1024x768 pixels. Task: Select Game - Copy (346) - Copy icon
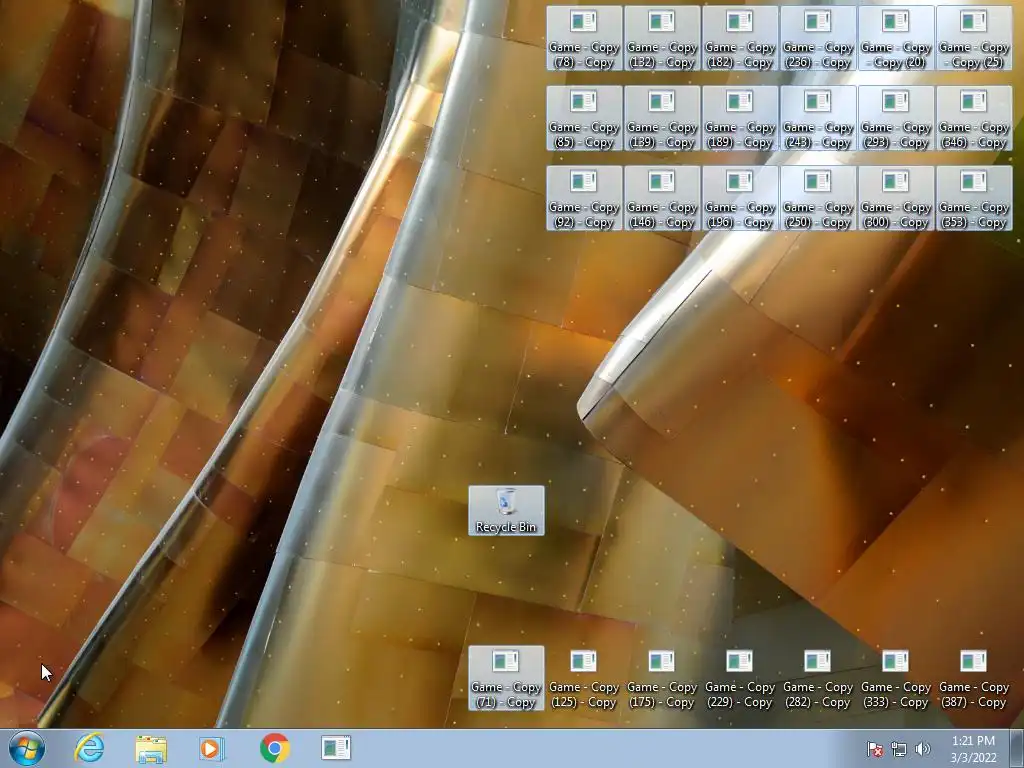(x=974, y=118)
